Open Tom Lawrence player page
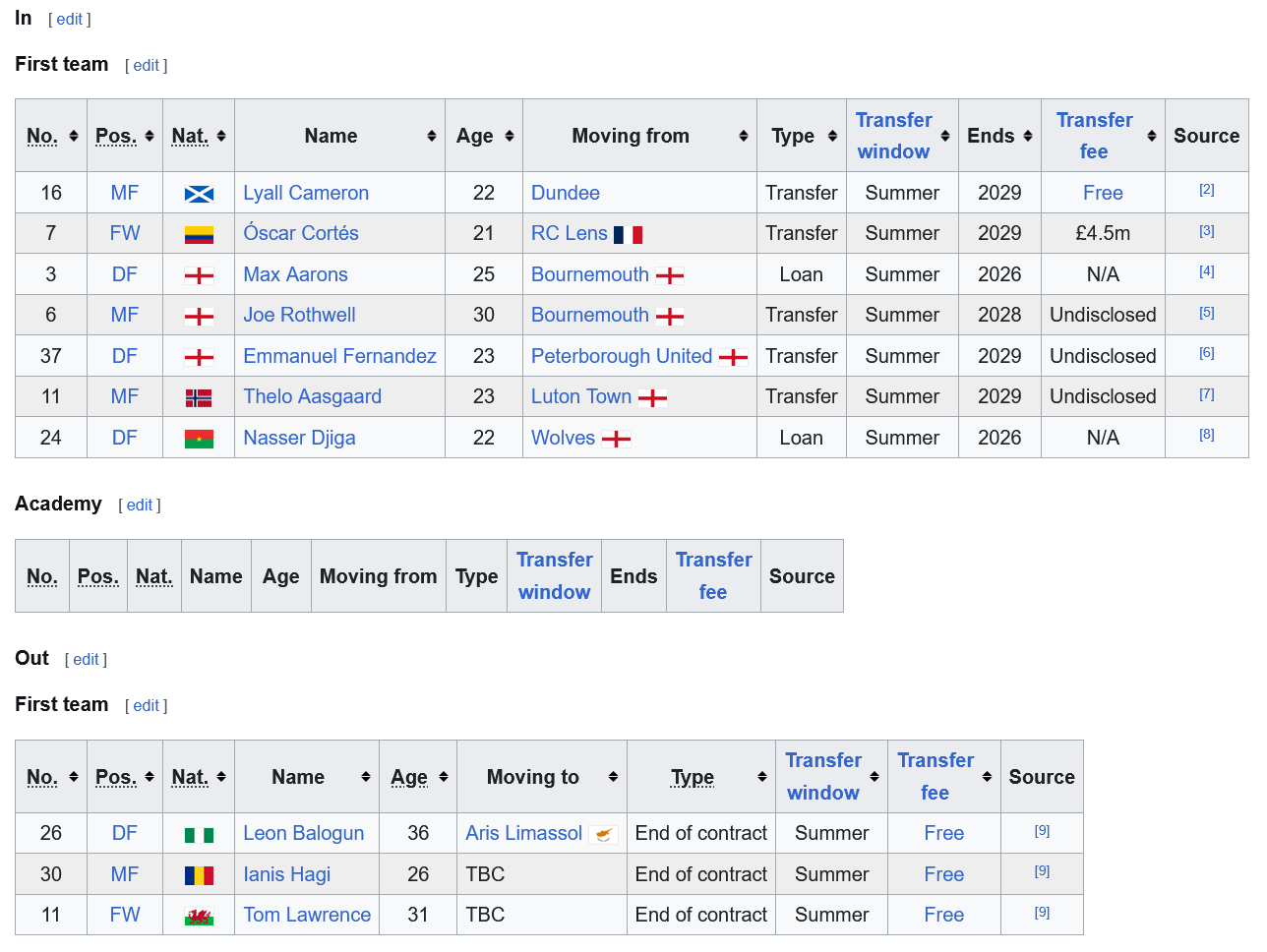 [307, 916]
